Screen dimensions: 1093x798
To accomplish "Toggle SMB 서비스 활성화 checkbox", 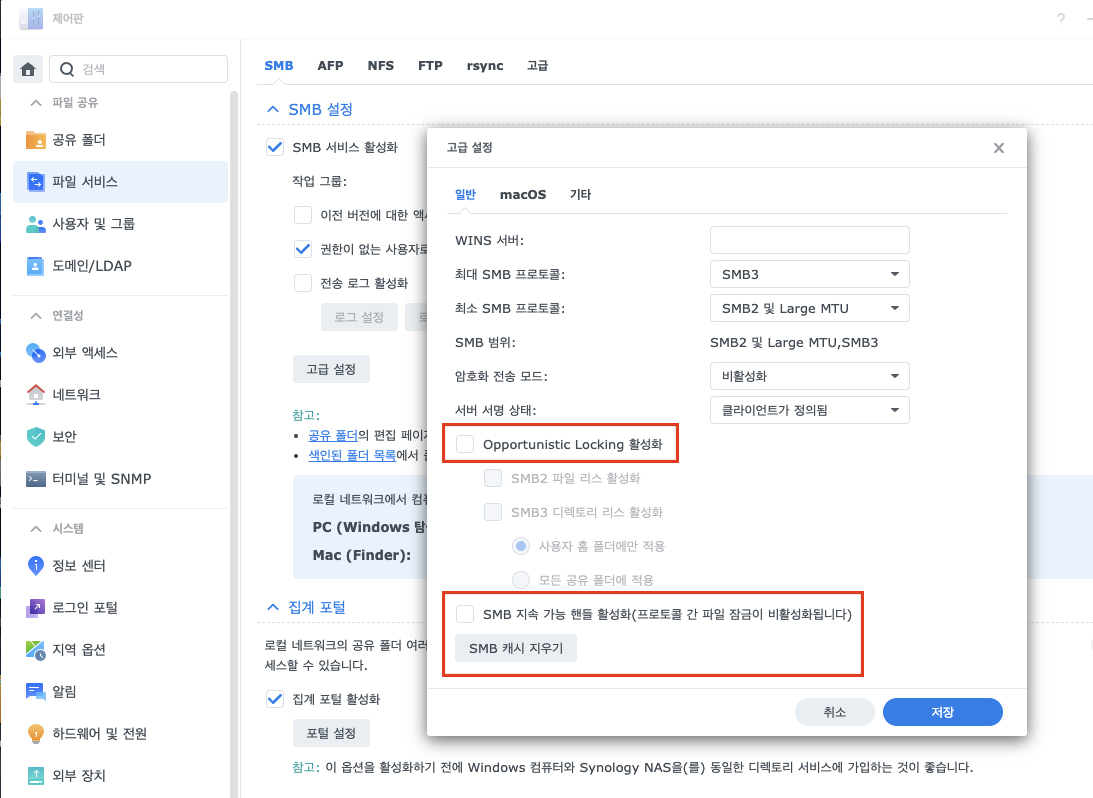I will pyautogui.click(x=275, y=147).
